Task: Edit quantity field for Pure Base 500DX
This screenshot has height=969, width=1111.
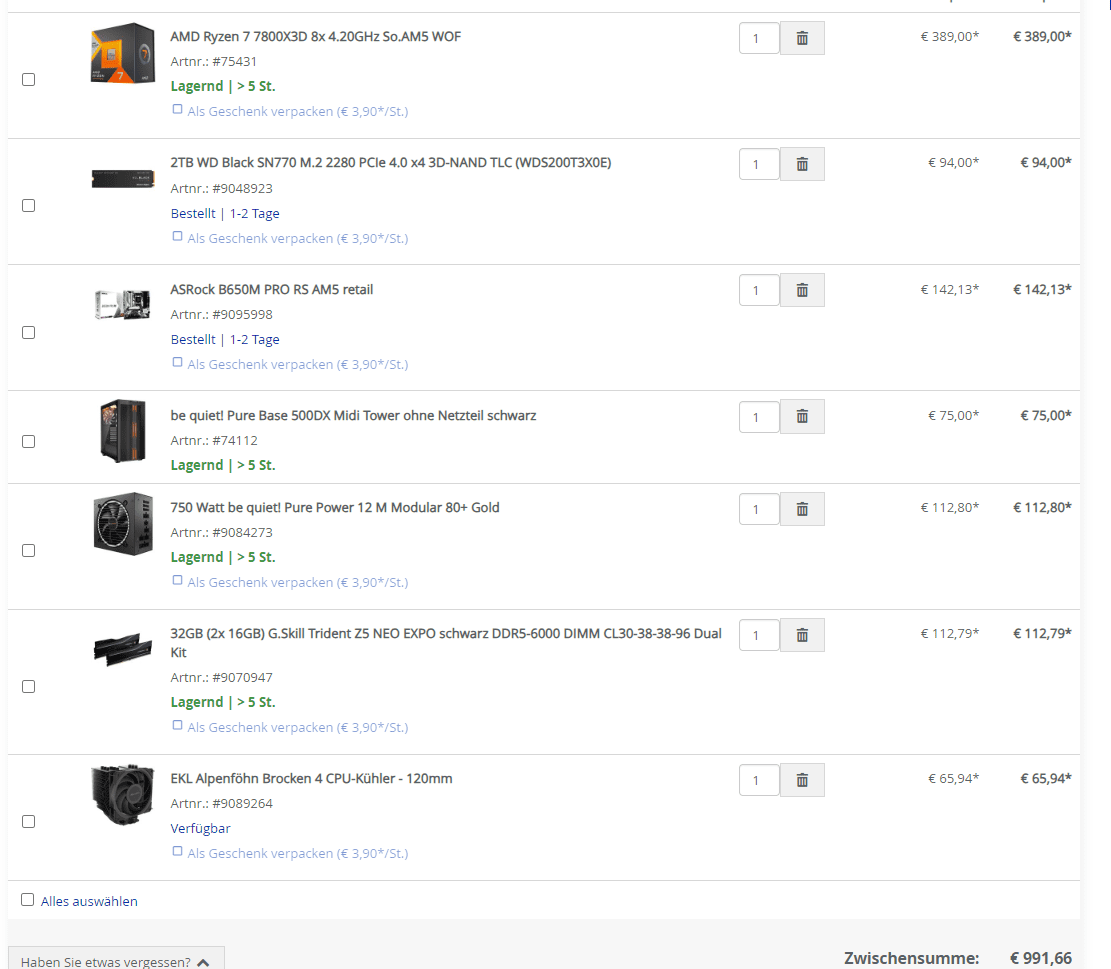Action: [759, 416]
